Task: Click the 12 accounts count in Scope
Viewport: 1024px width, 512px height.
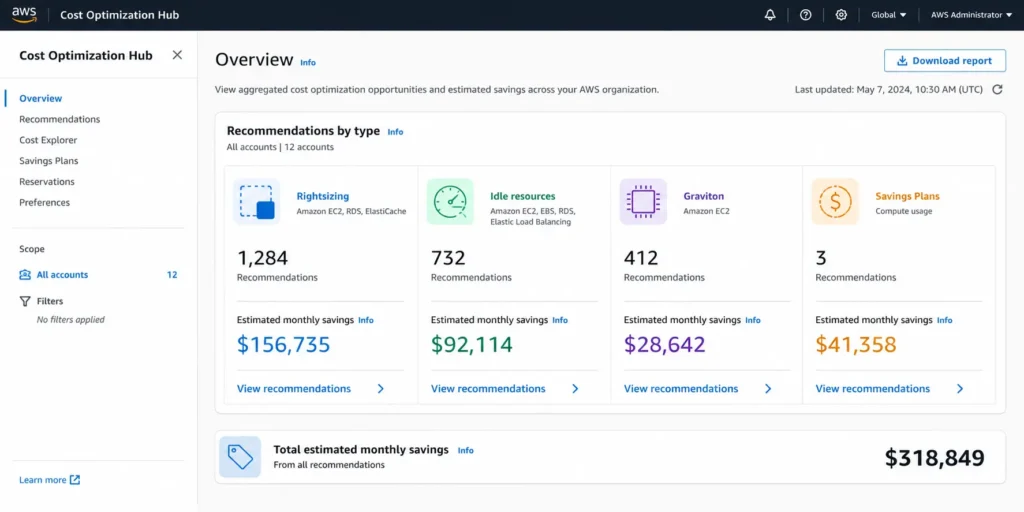Action: pyautogui.click(x=172, y=275)
